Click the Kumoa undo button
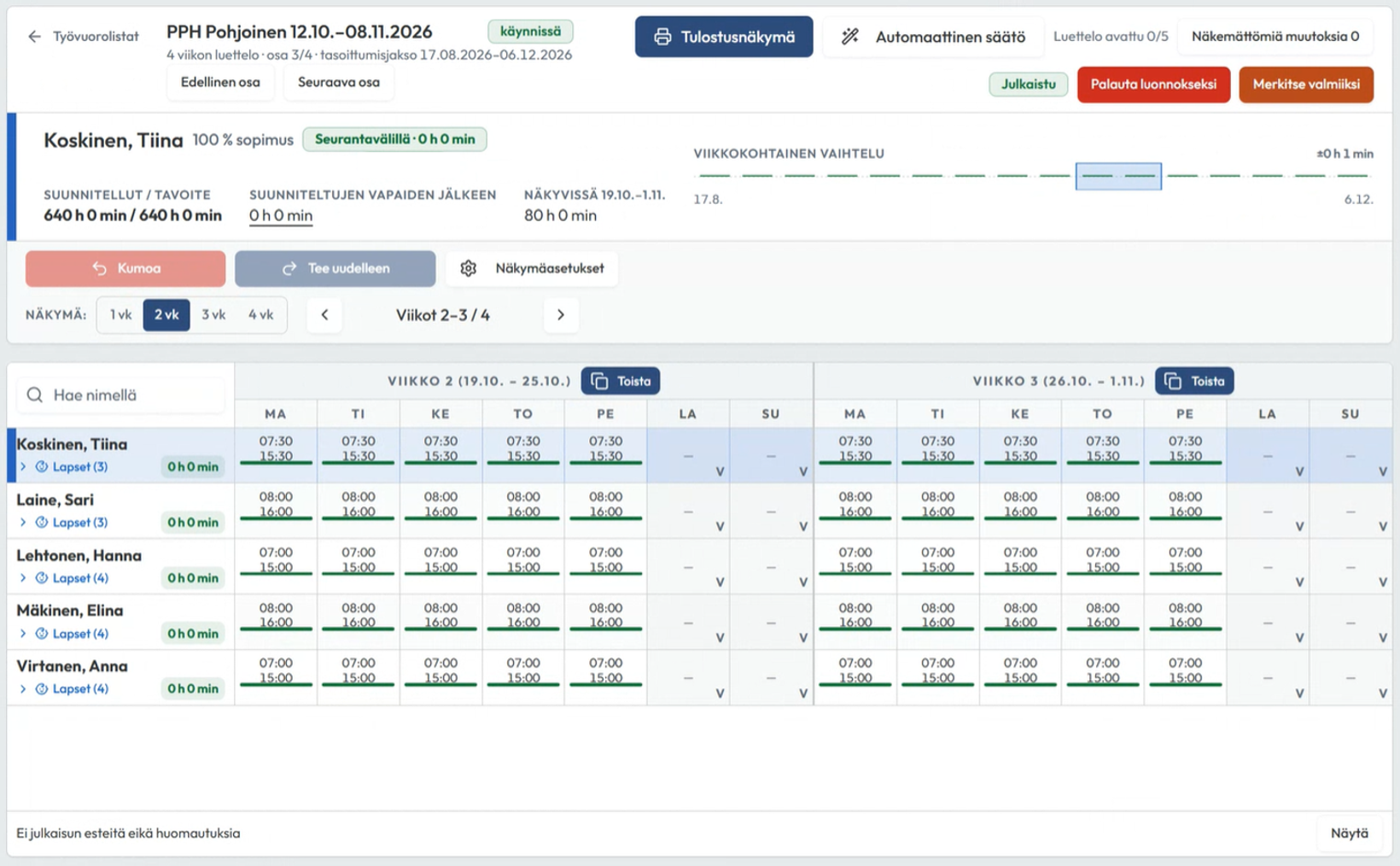Viewport: 1400px width, 866px height. [125, 268]
